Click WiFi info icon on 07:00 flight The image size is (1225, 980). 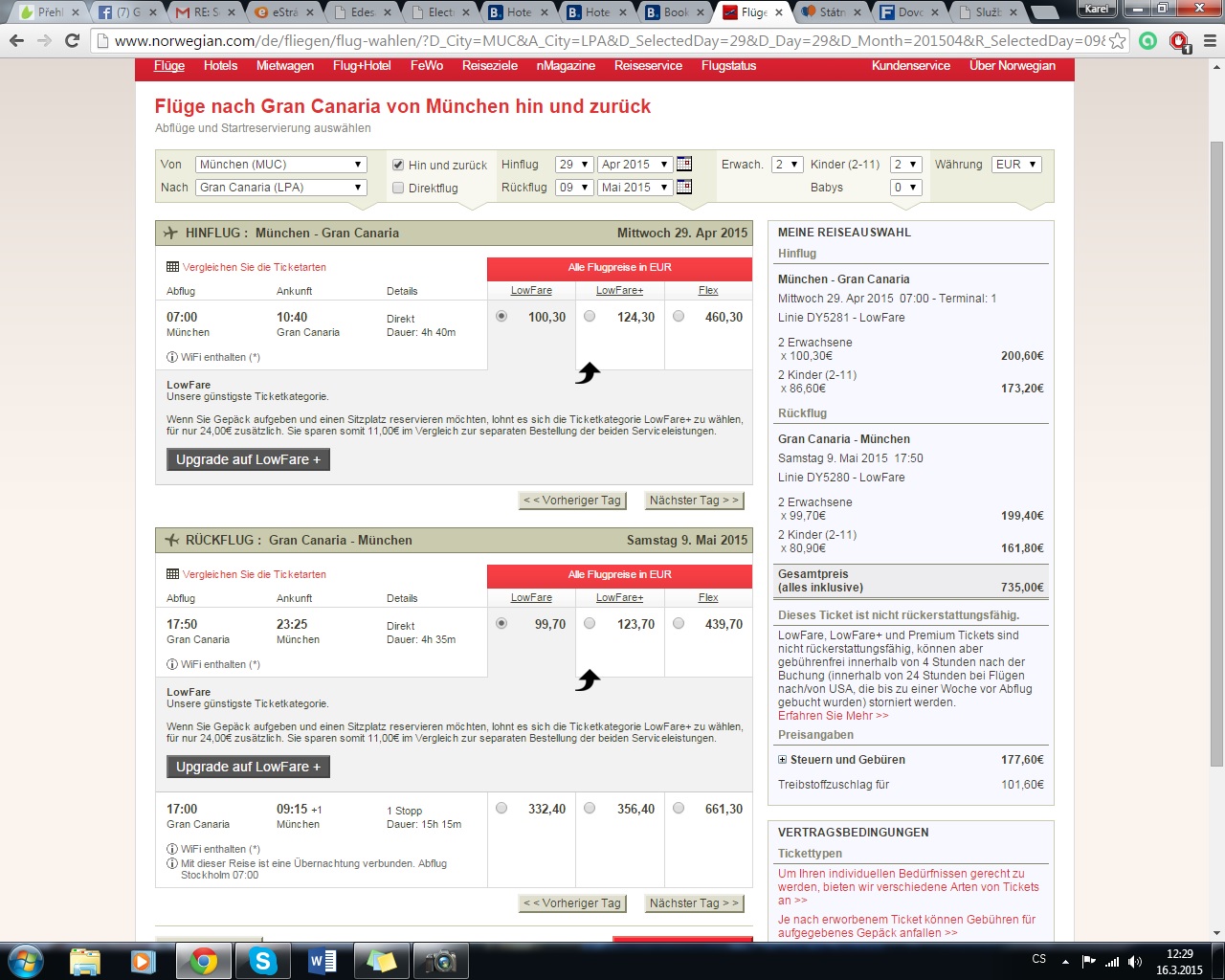tap(172, 357)
